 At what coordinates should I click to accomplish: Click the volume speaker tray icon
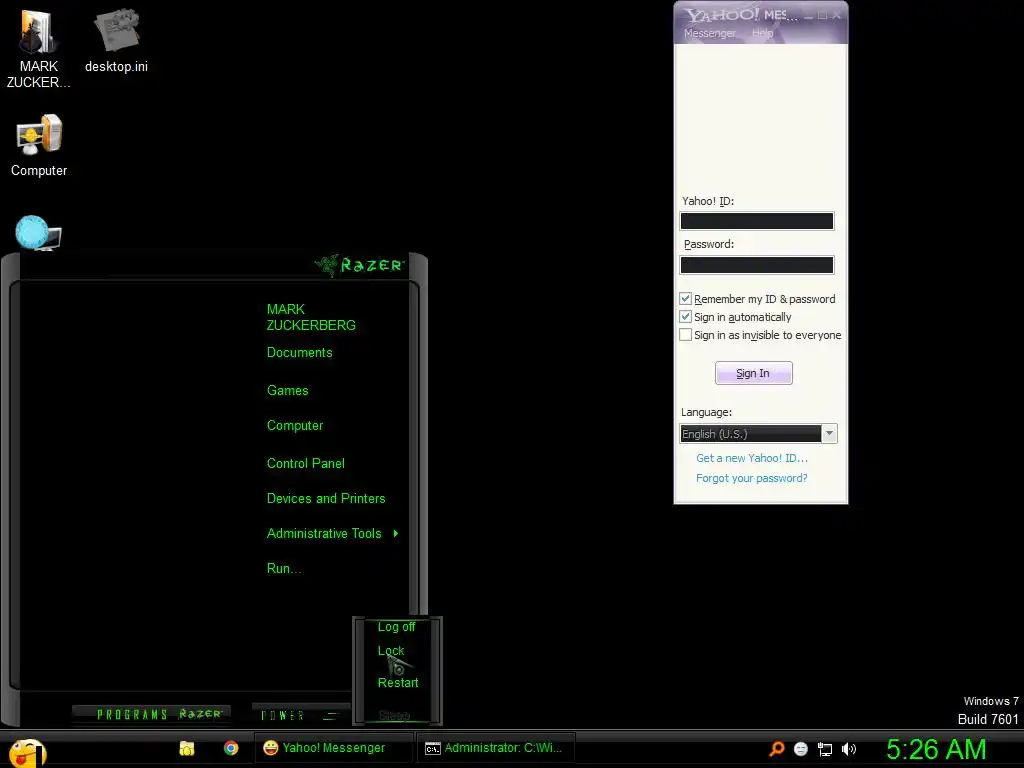tap(849, 749)
